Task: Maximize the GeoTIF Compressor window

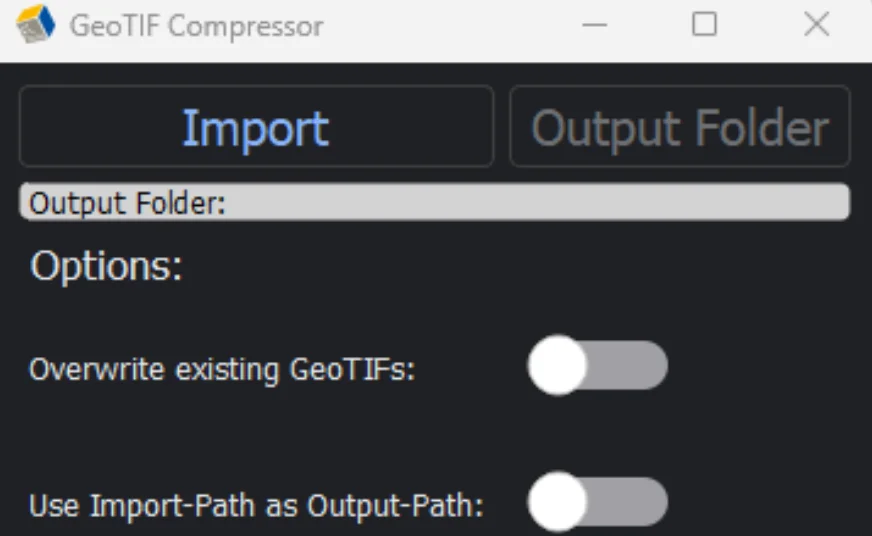Action: pyautogui.click(x=705, y=25)
